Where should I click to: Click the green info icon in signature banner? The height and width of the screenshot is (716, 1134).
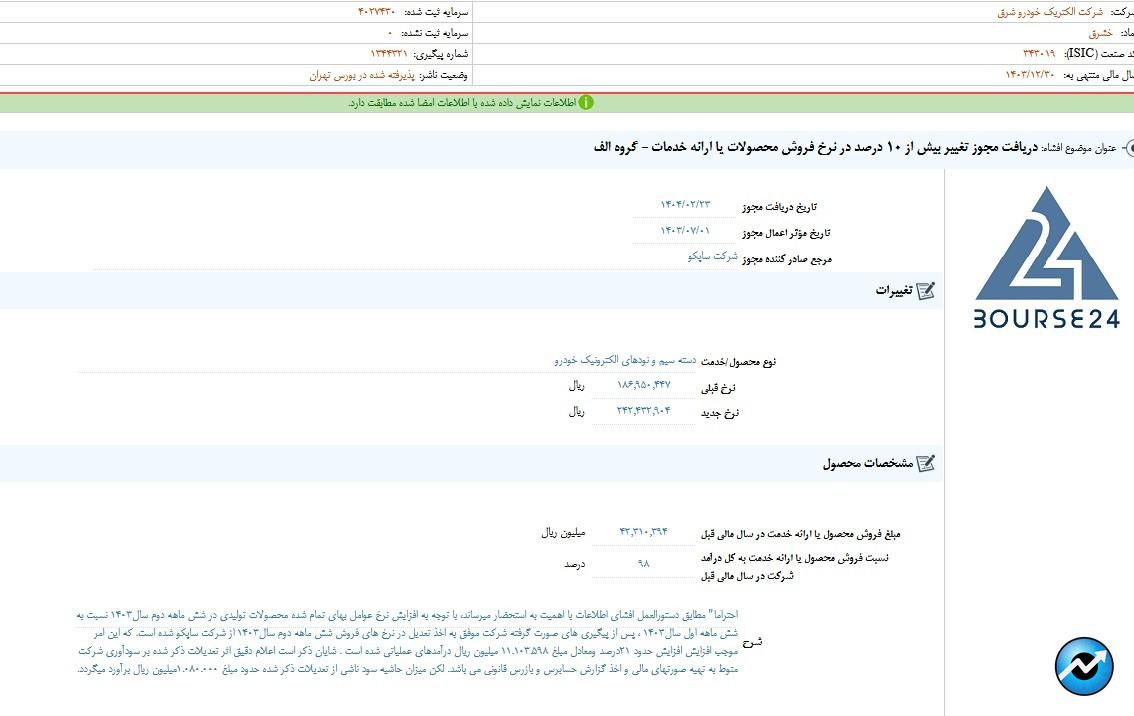(585, 103)
